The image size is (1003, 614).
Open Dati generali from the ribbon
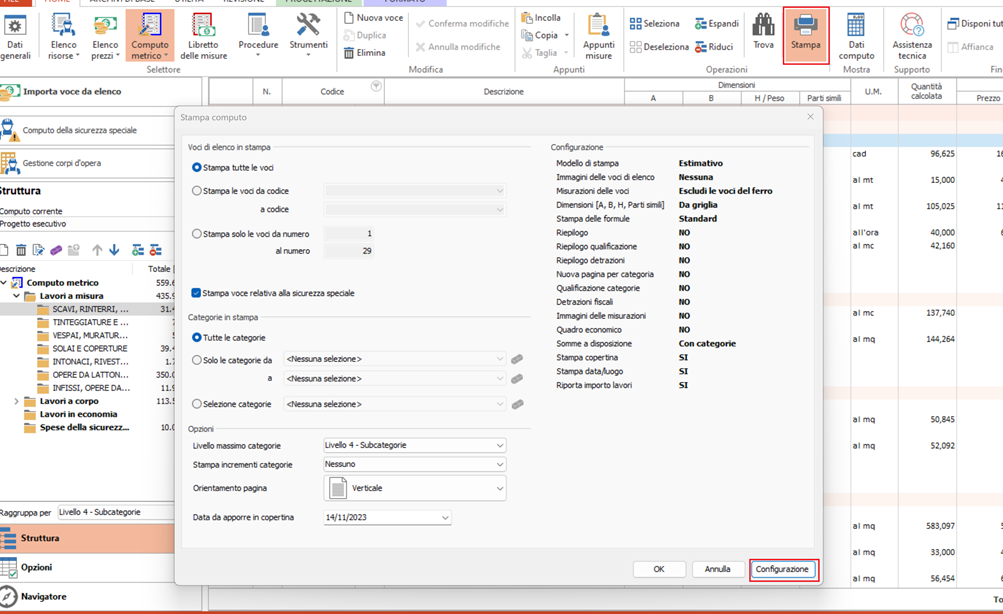[x=15, y=37]
